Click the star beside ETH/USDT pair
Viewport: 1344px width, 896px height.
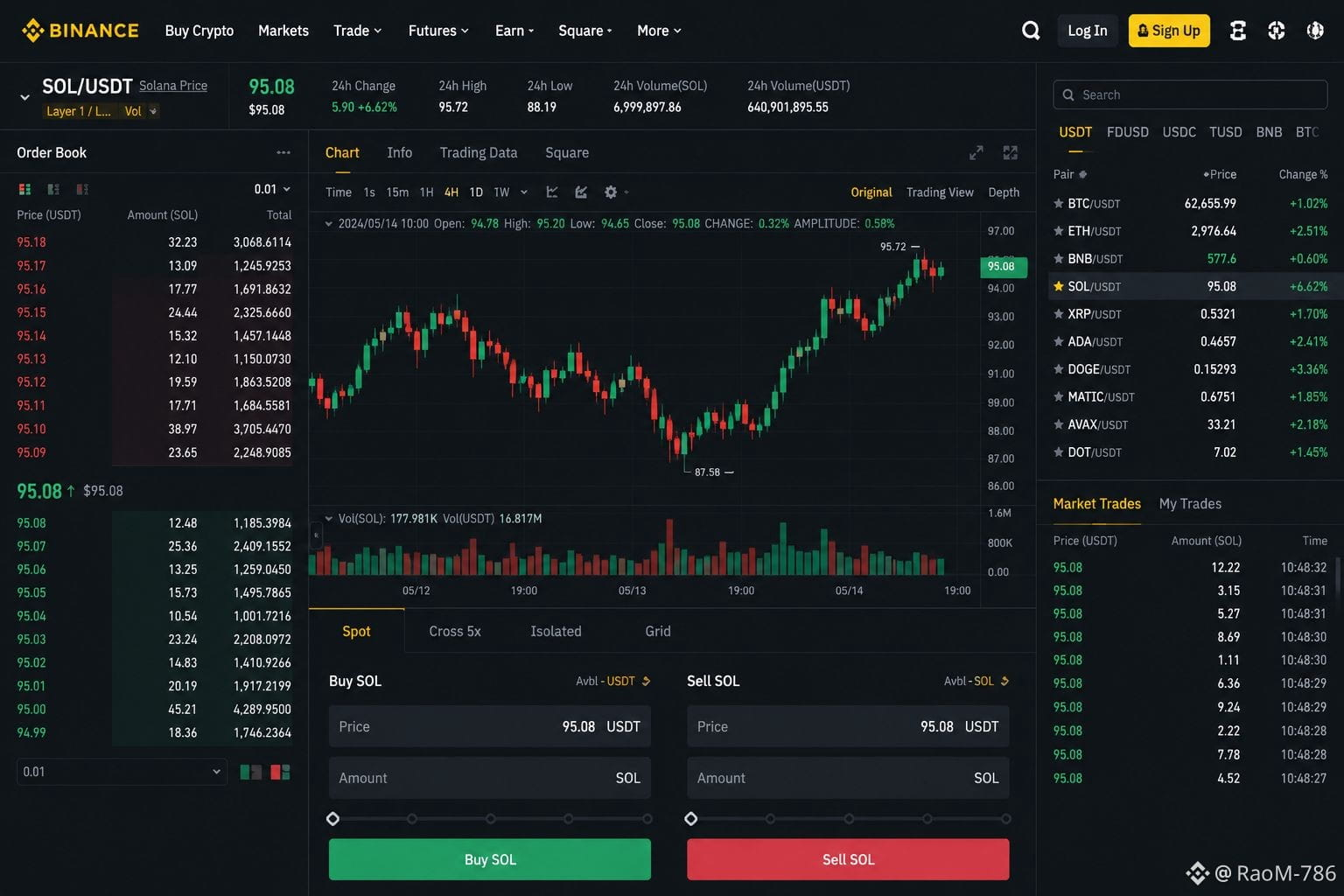[1059, 231]
